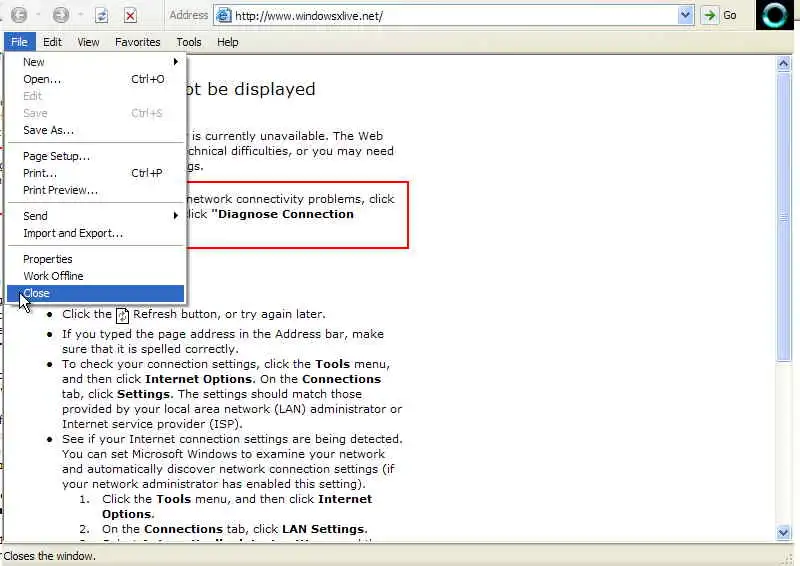The width and height of the screenshot is (800, 566).
Task: Open the Edit menu
Action: point(52,42)
